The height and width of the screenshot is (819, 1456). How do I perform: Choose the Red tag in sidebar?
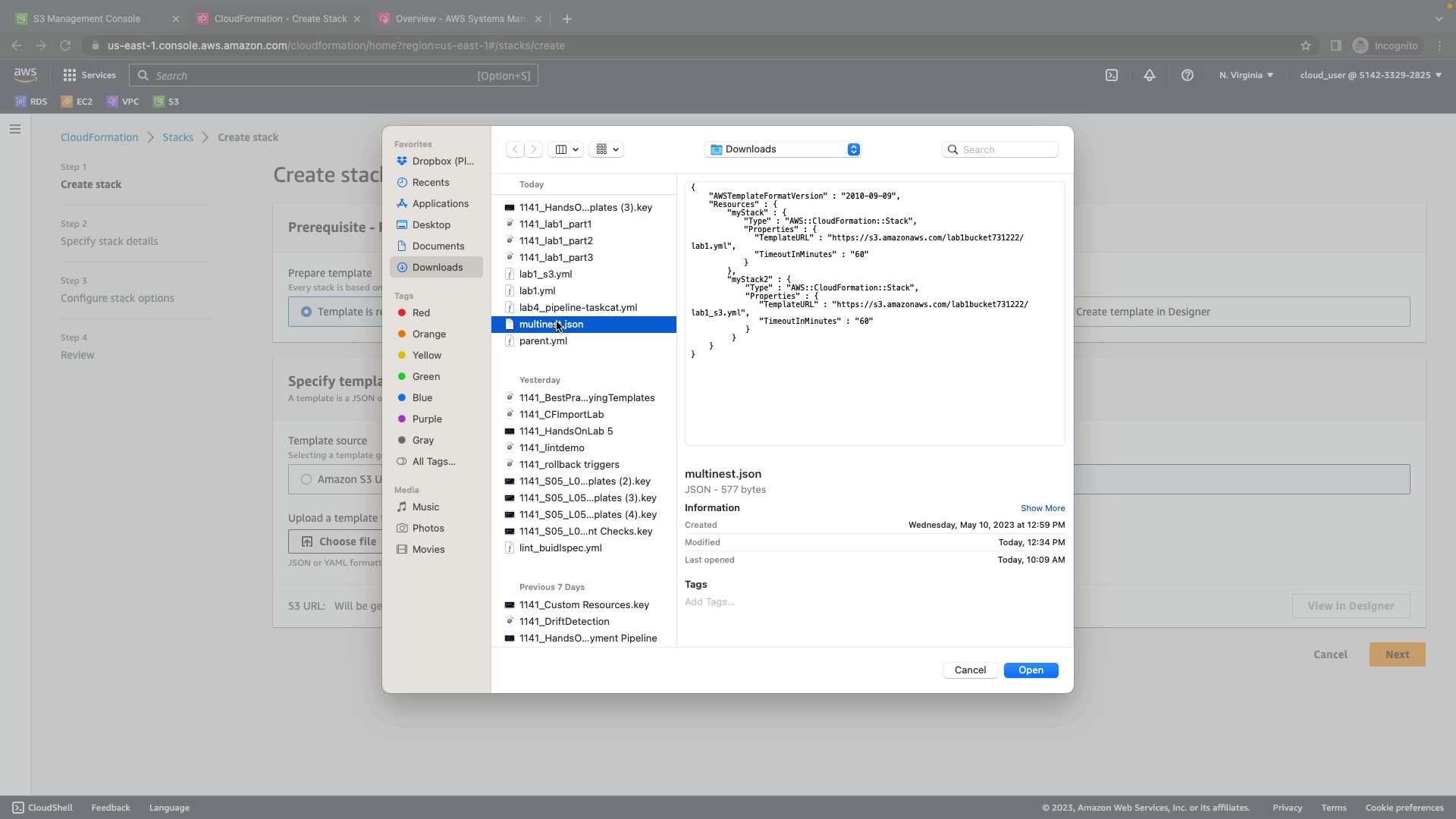point(421,312)
